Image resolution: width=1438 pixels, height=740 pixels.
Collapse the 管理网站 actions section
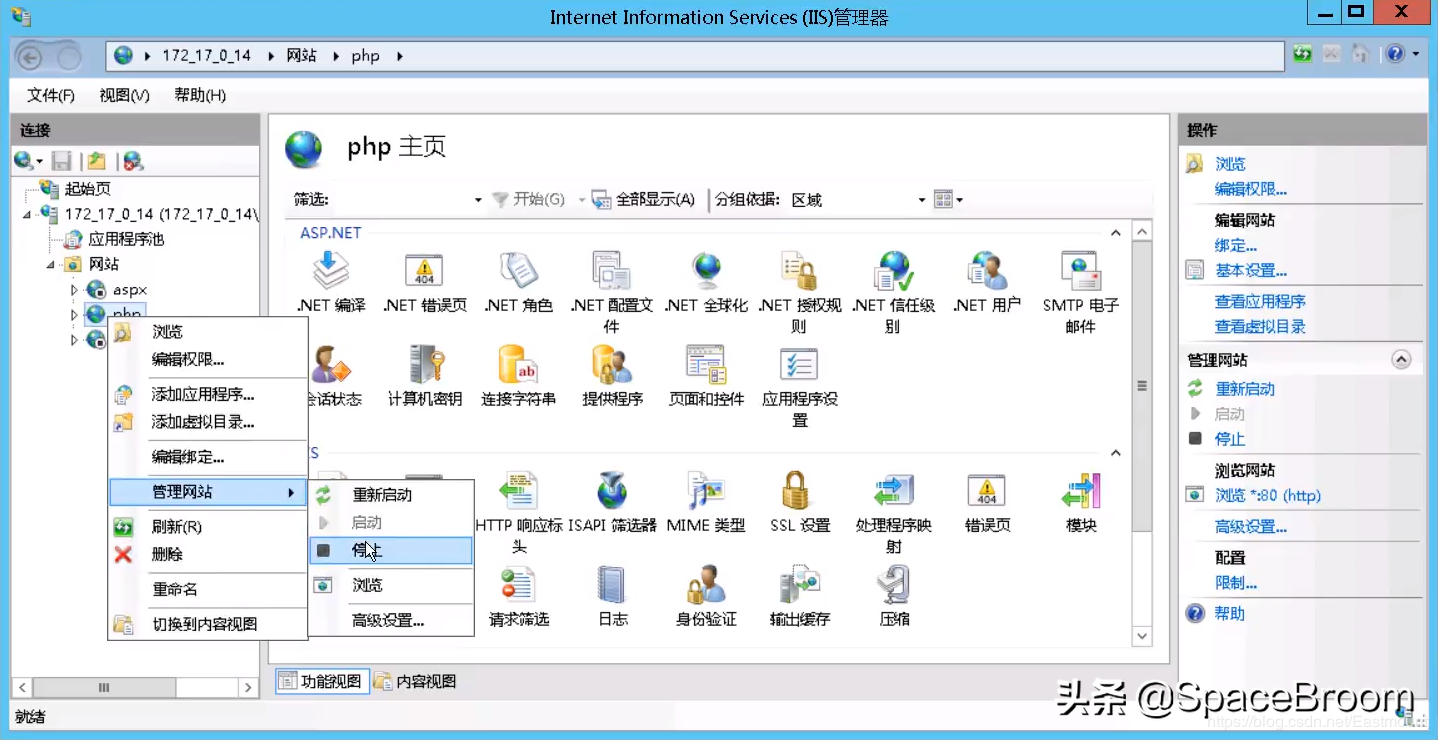(x=1401, y=360)
